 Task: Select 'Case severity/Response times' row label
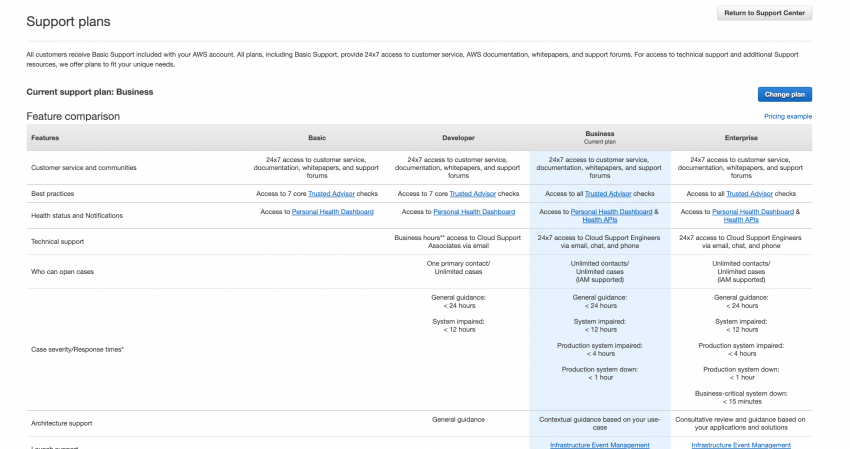78,350
